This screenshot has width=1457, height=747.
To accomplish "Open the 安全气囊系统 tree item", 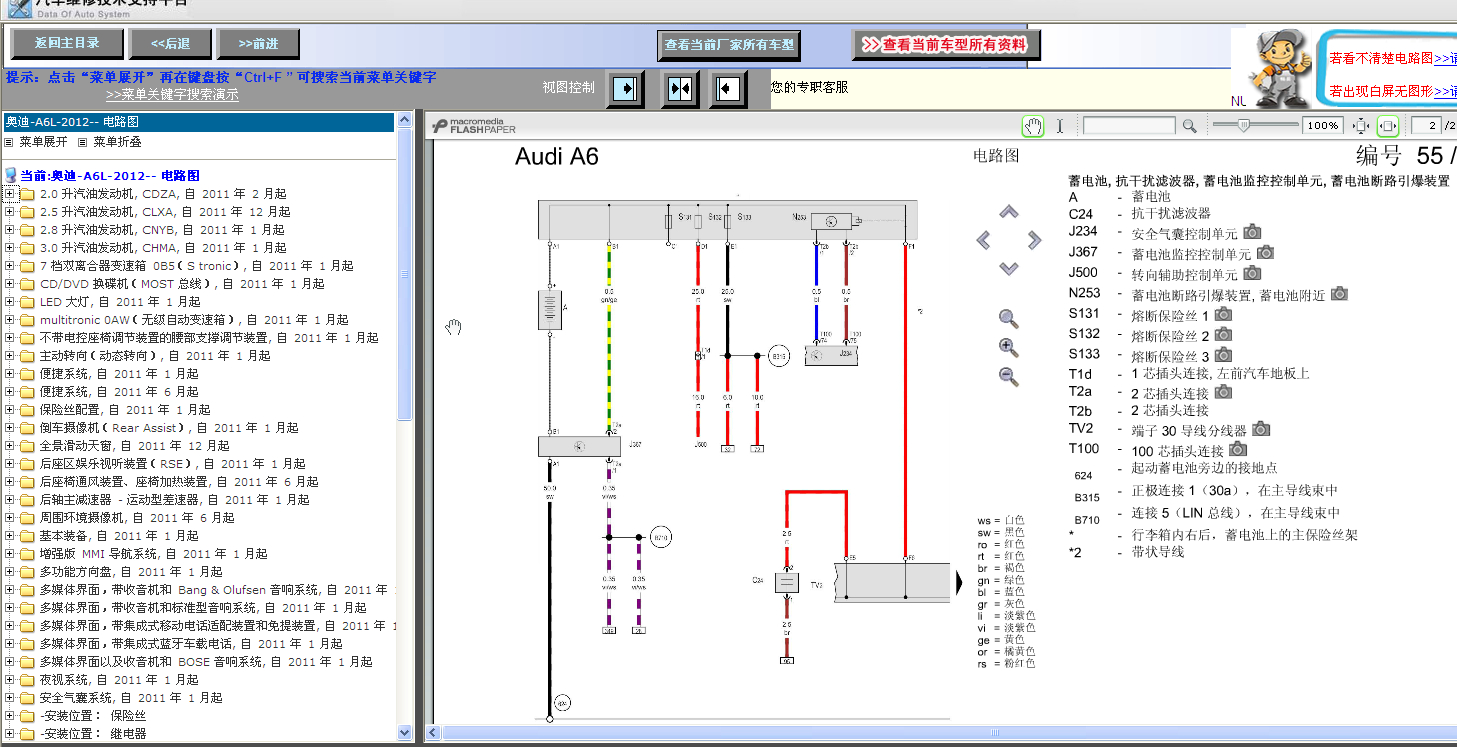I will 131,698.
